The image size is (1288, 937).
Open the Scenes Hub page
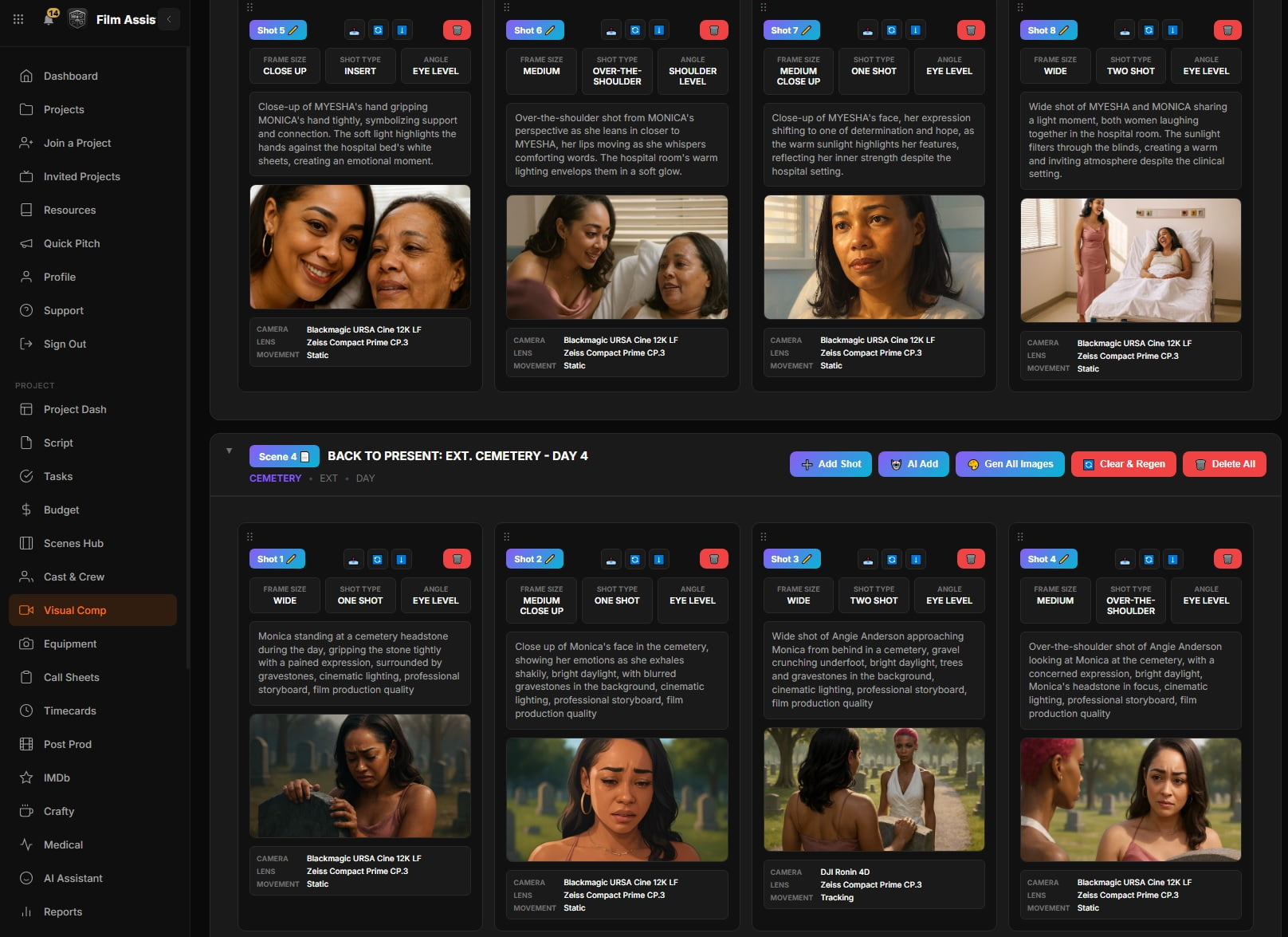pyautogui.click(x=93, y=543)
